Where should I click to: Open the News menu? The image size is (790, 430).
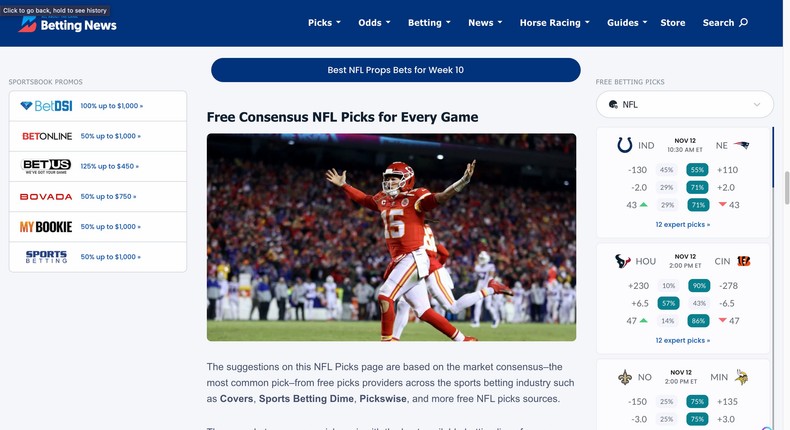coord(485,23)
